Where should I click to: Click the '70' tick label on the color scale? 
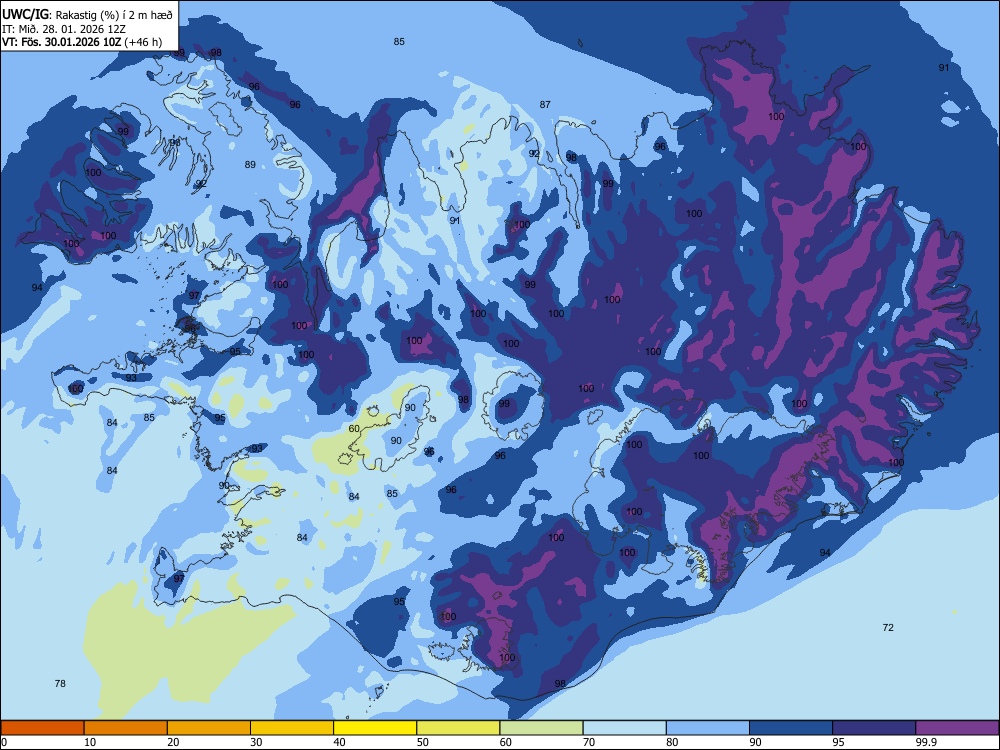coord(589,742)
